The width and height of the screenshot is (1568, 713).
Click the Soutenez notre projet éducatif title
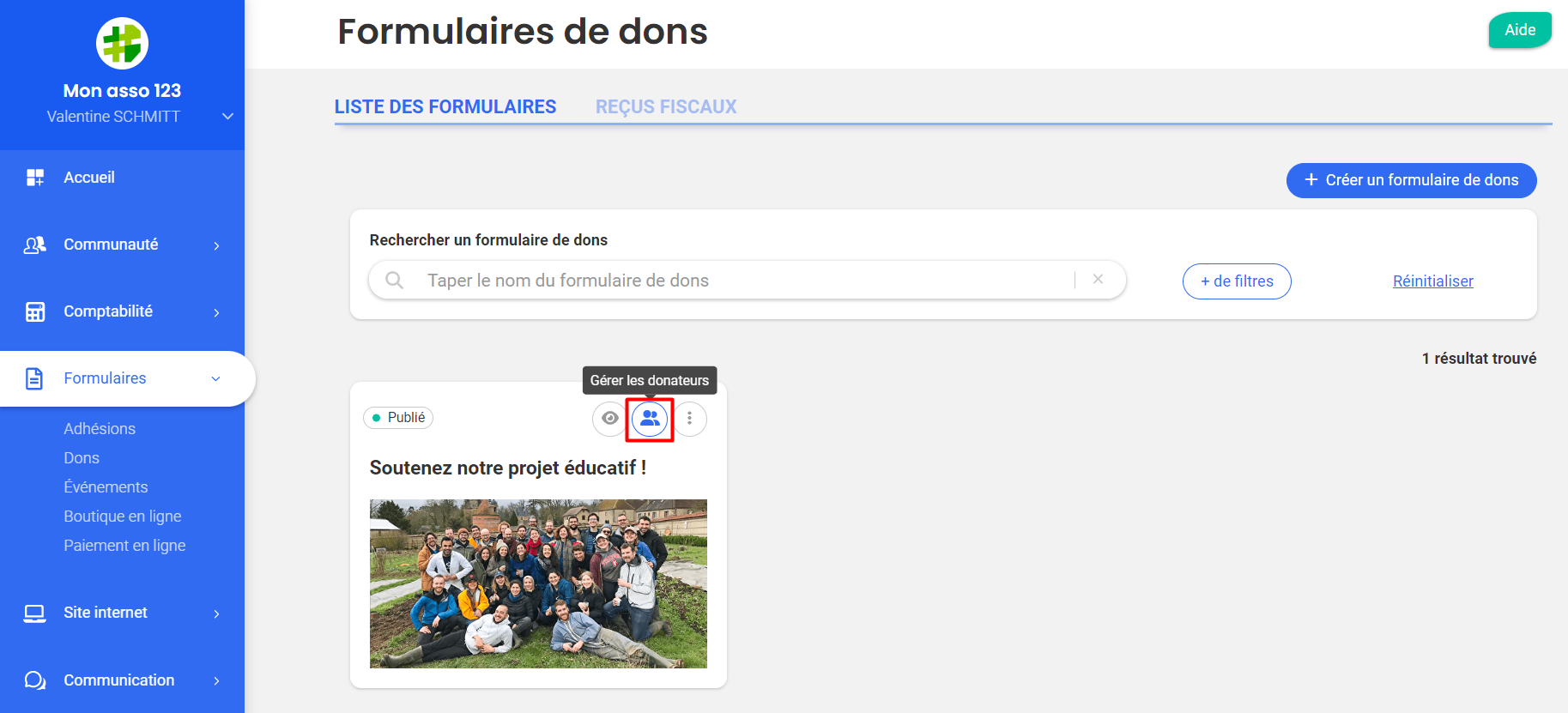click(508, 468)
